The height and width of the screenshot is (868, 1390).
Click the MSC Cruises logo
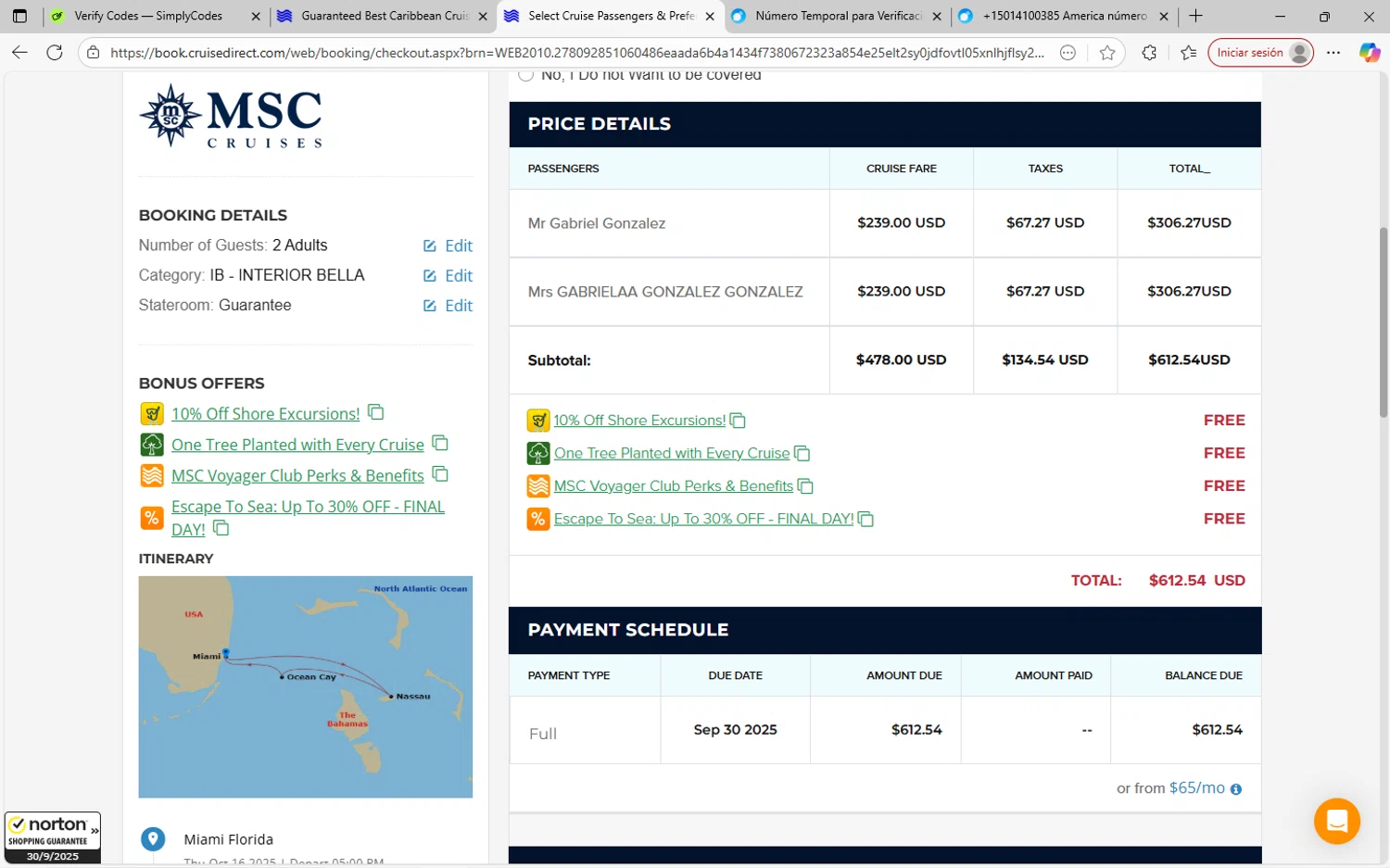pyautogui.click(x=231, y=116)
